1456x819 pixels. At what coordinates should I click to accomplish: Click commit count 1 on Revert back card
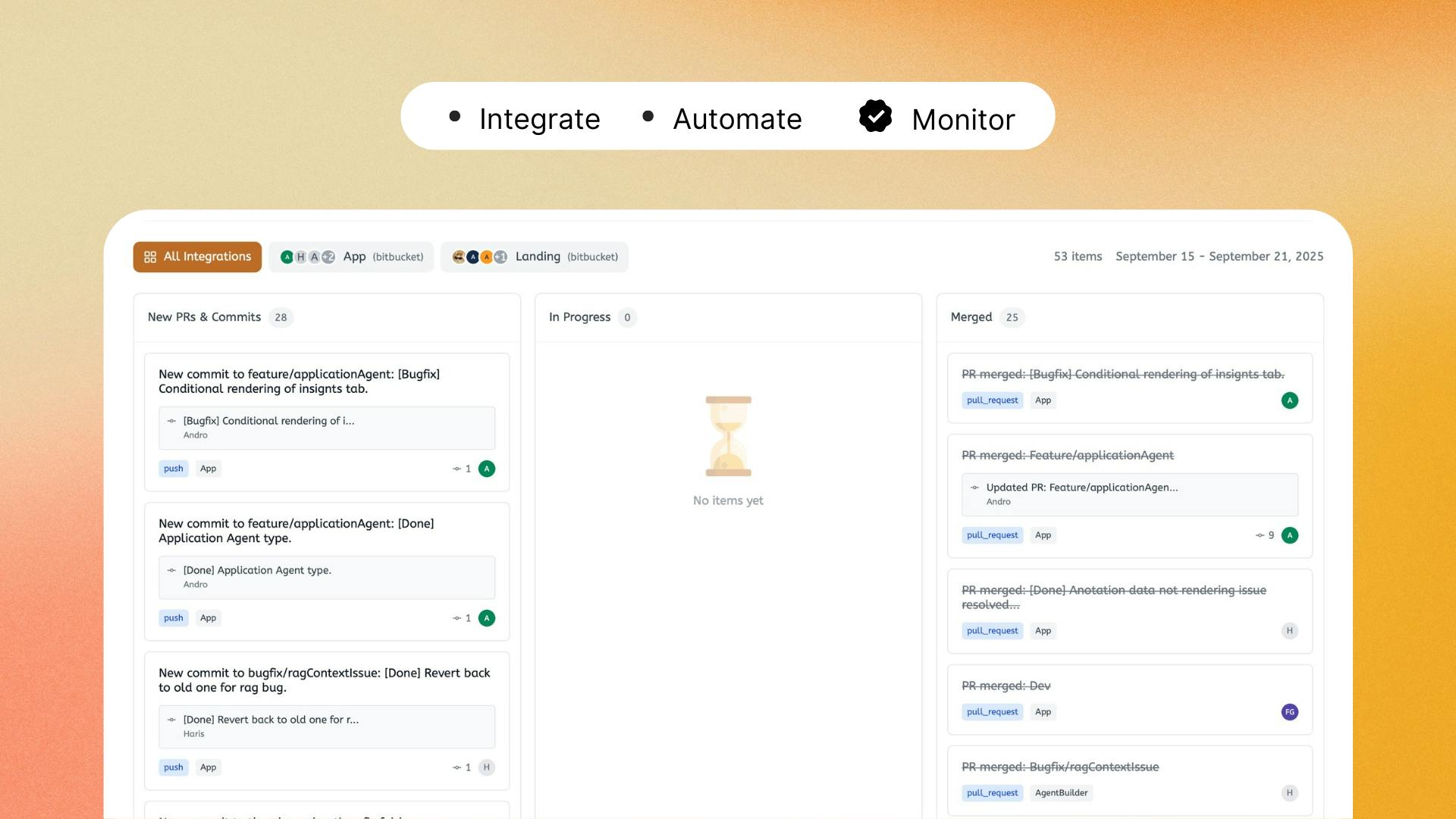tap(462, 767)
